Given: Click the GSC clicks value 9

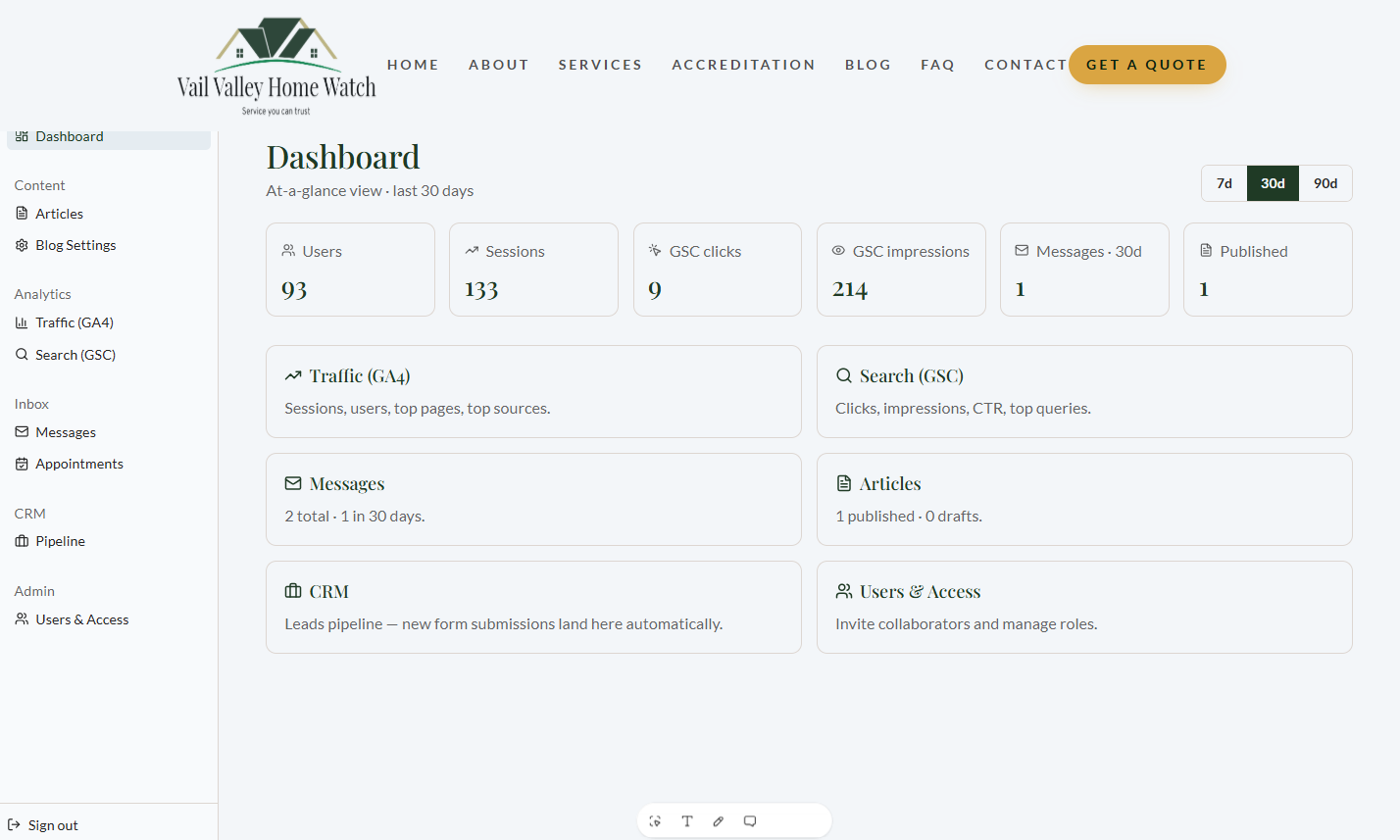Looking at the screenshot, I should (x=655, y=289).
